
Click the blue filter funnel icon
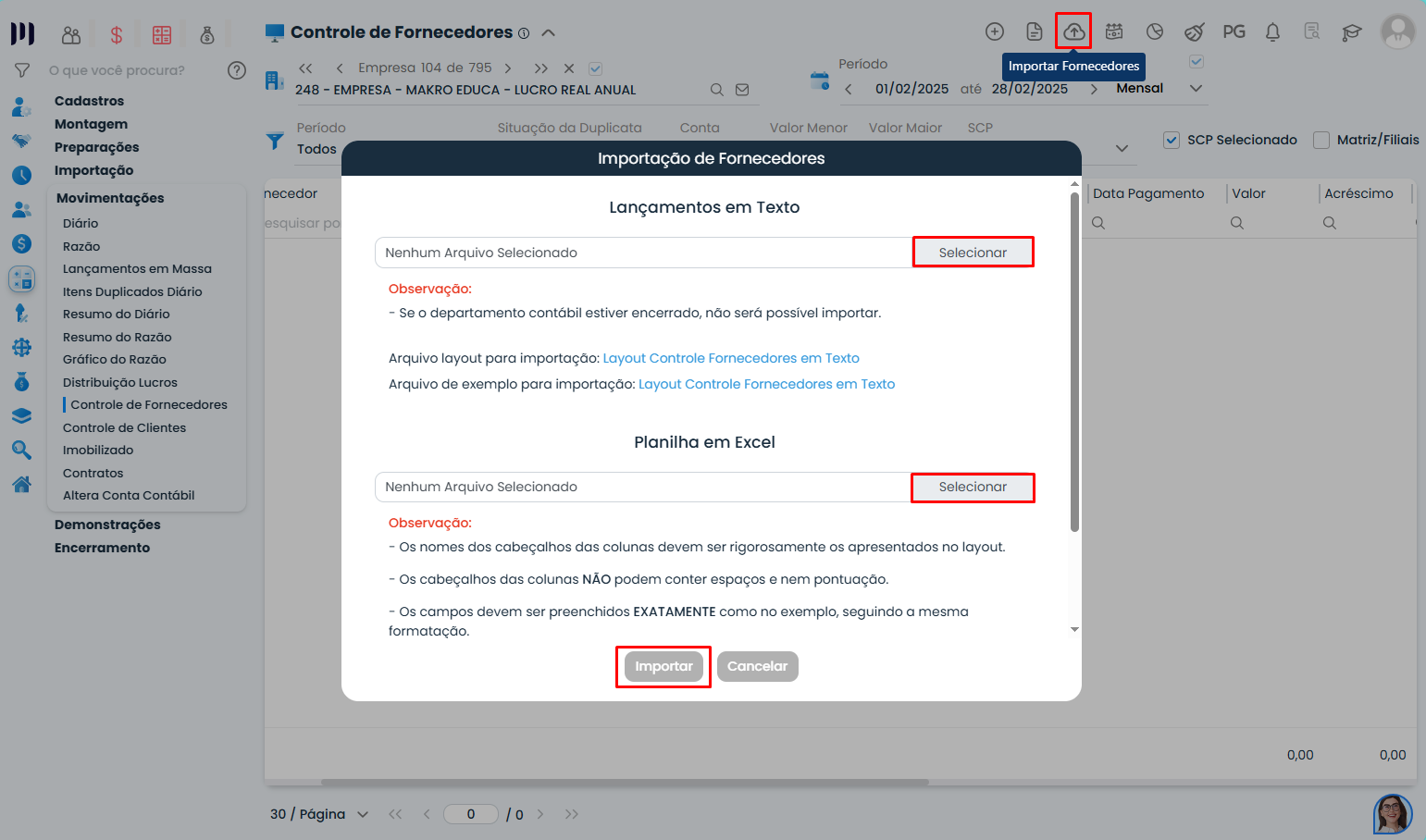275,142
